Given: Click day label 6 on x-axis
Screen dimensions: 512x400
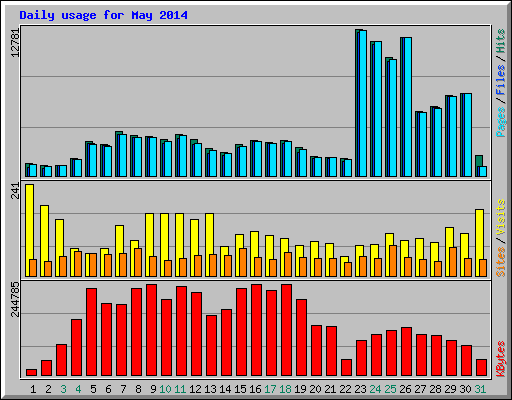Looking at the screenshot, I should [x=108, y=389].
